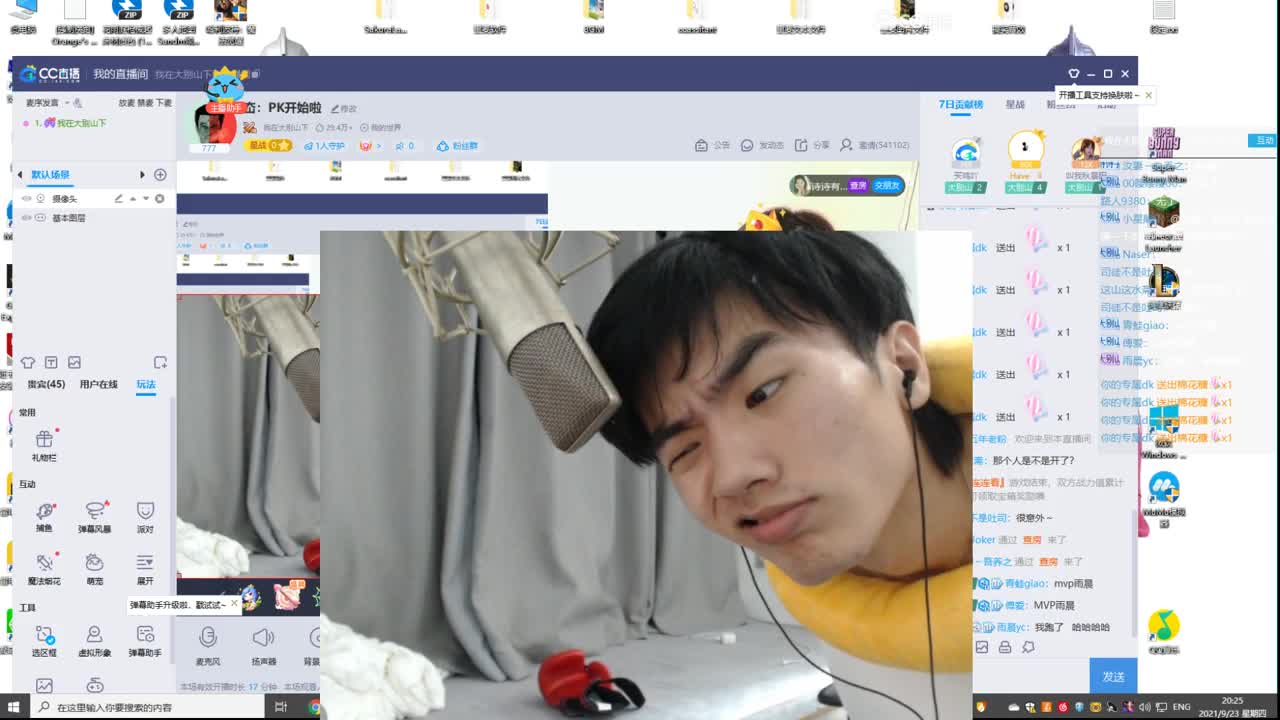Open the 弹幕风暴 danmaku storm plugin
1280x720 pixels.
[94, 517]
